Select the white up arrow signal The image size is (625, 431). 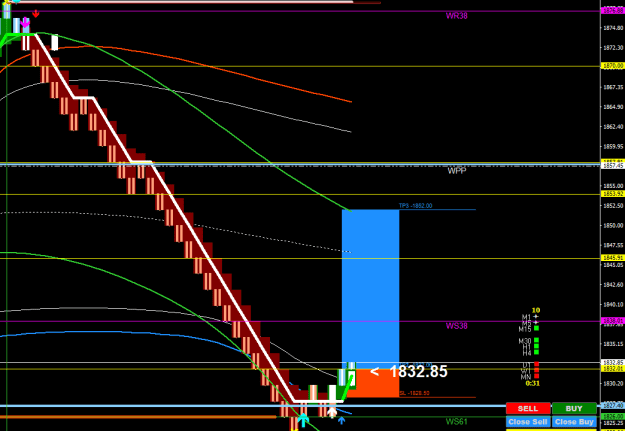coord(332,412)
